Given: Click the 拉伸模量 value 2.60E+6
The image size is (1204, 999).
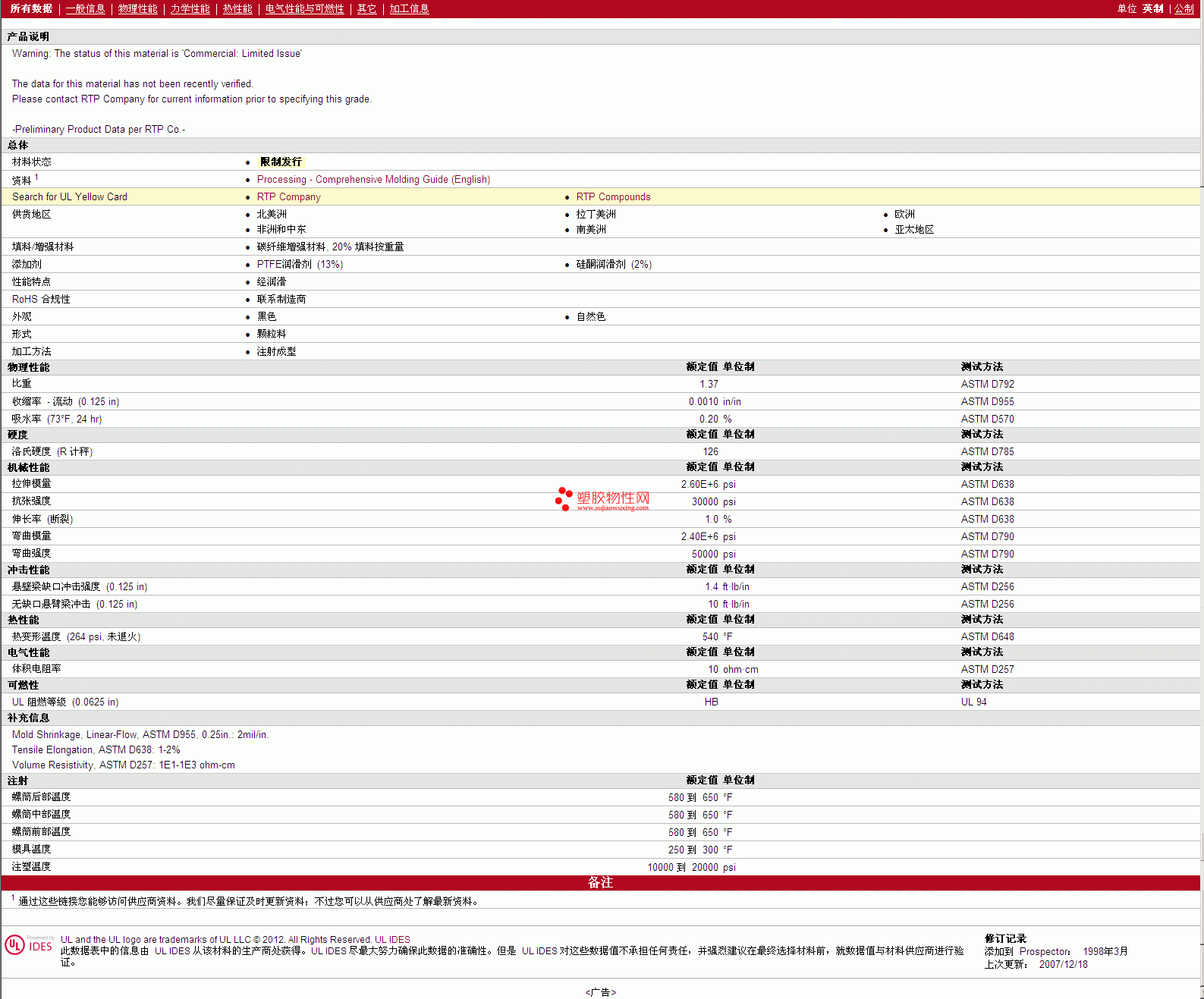Looking at the screenshot, I should 699,485.
